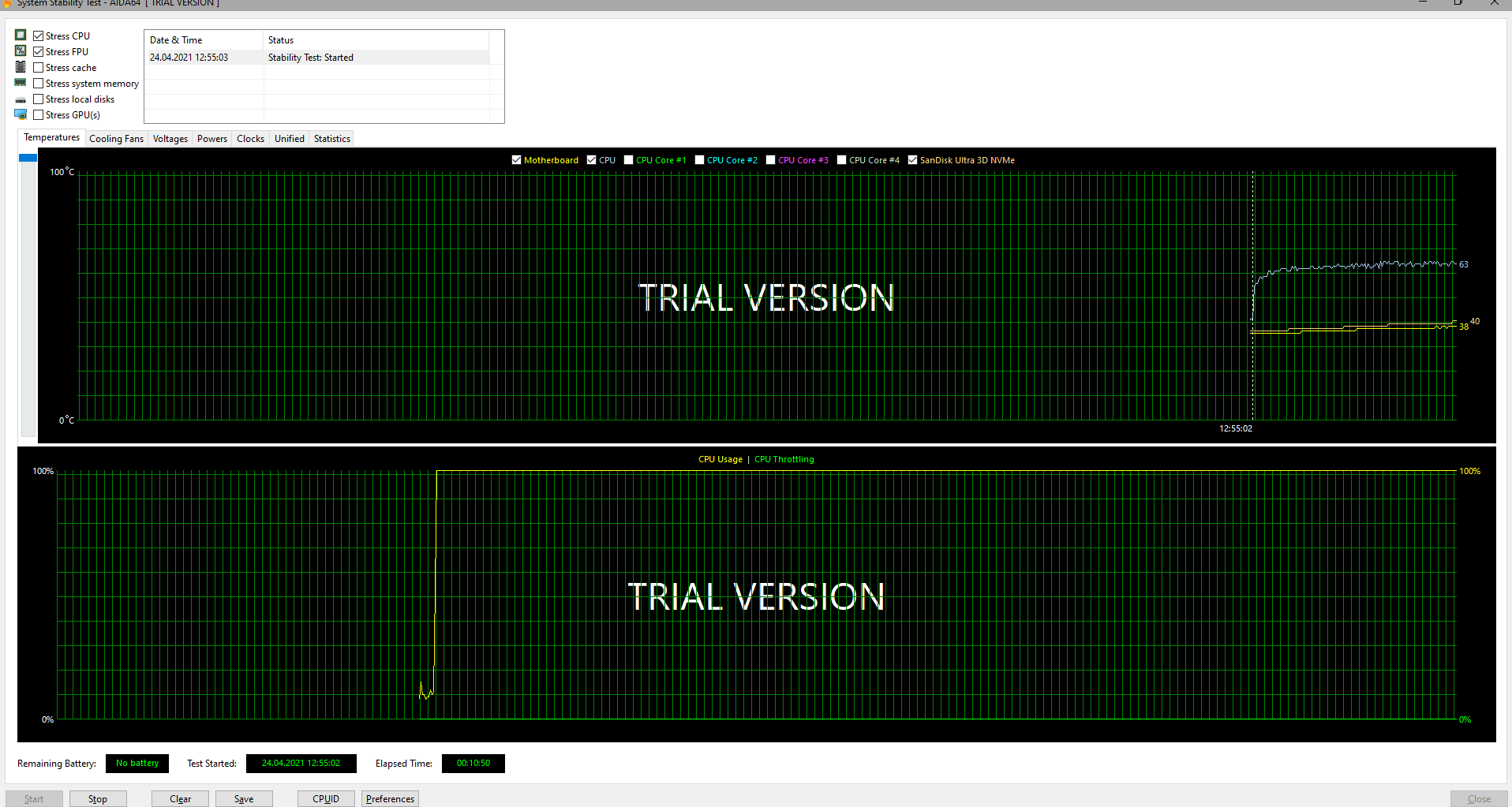Uncheck the Stress FPU checkbox
The height and width of the screenshot is (807, 1512).
tap(39, 51)
